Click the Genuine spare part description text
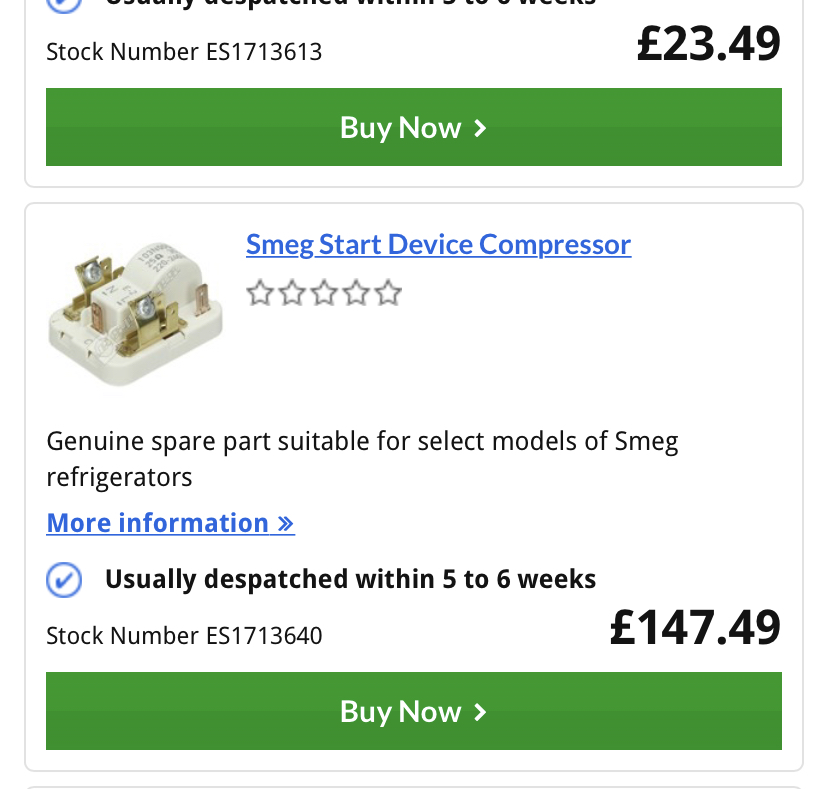The height and width of the screenshot is (789, 828). (362, 458)
